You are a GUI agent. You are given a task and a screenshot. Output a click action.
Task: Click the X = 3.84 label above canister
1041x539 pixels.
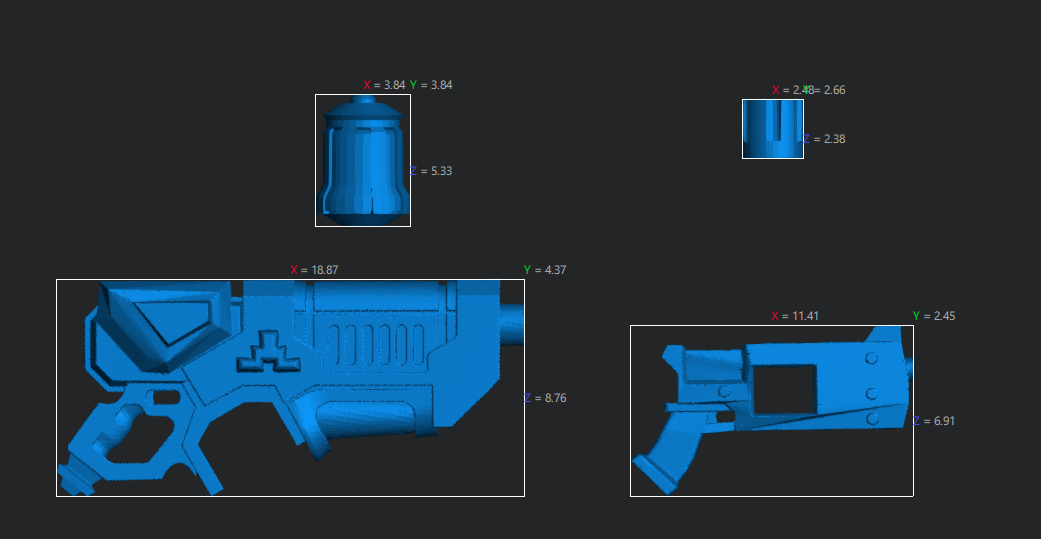[383, 85]
